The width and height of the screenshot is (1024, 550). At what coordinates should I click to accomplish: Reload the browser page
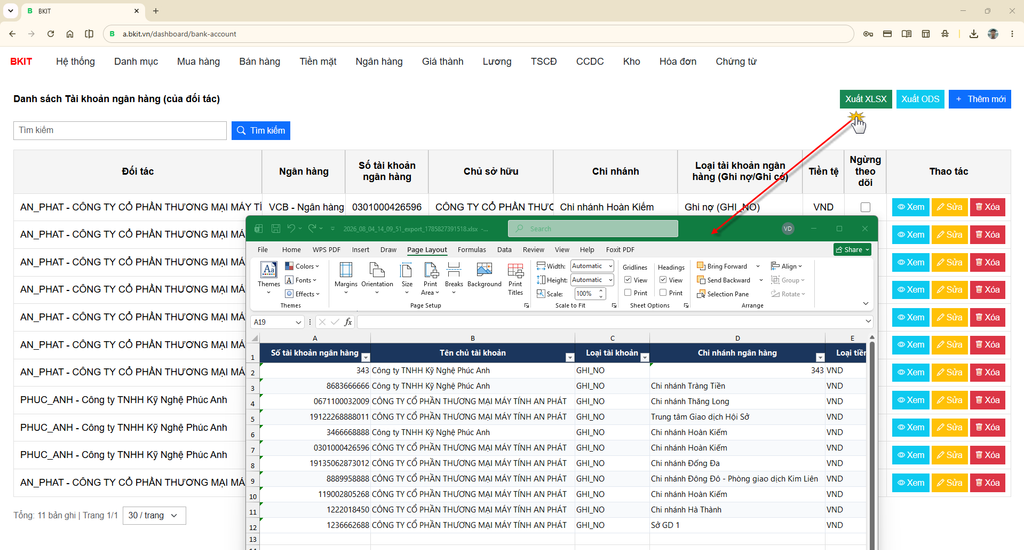50,34
